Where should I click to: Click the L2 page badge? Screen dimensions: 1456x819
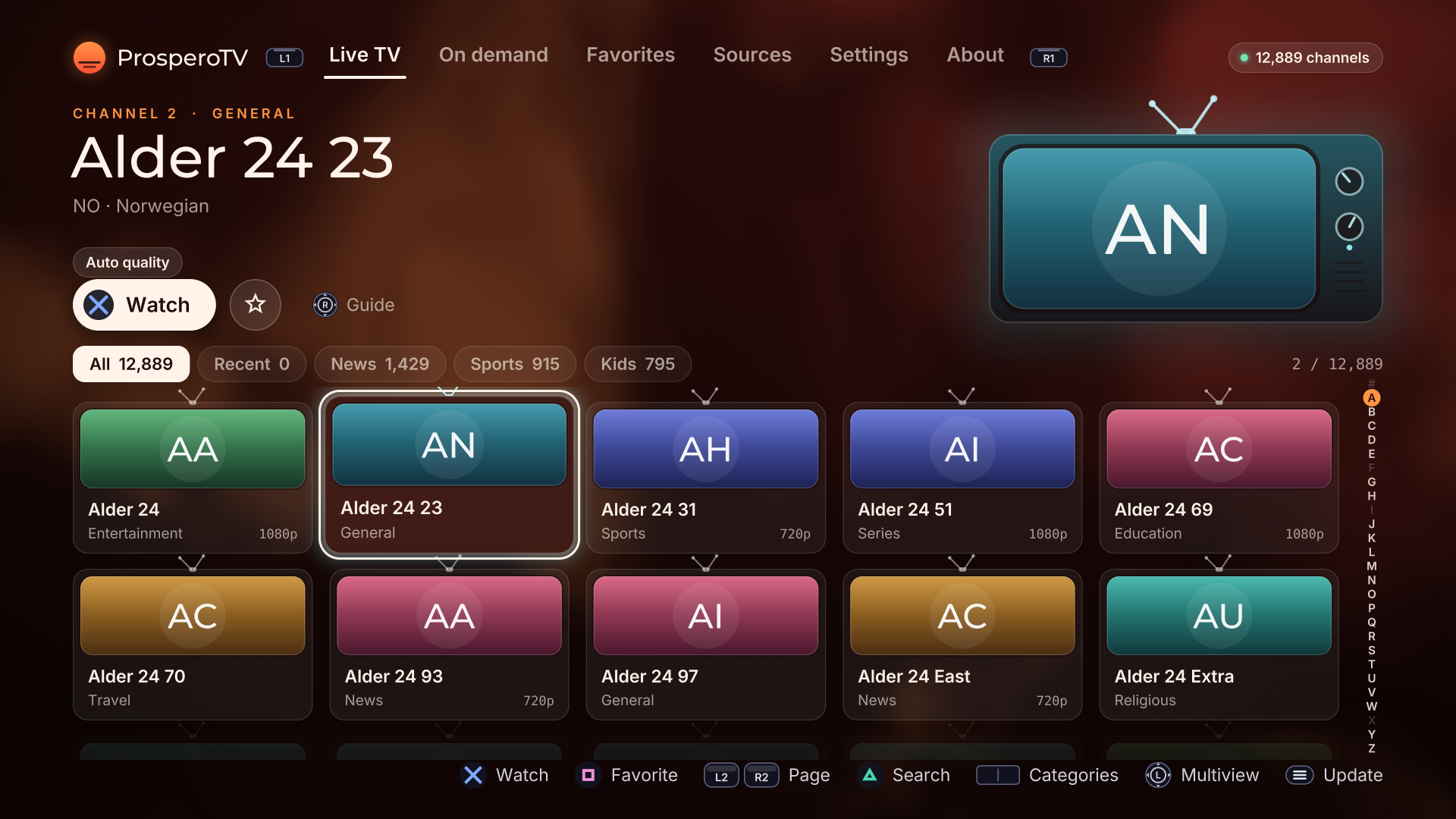(x=721, y=776)
